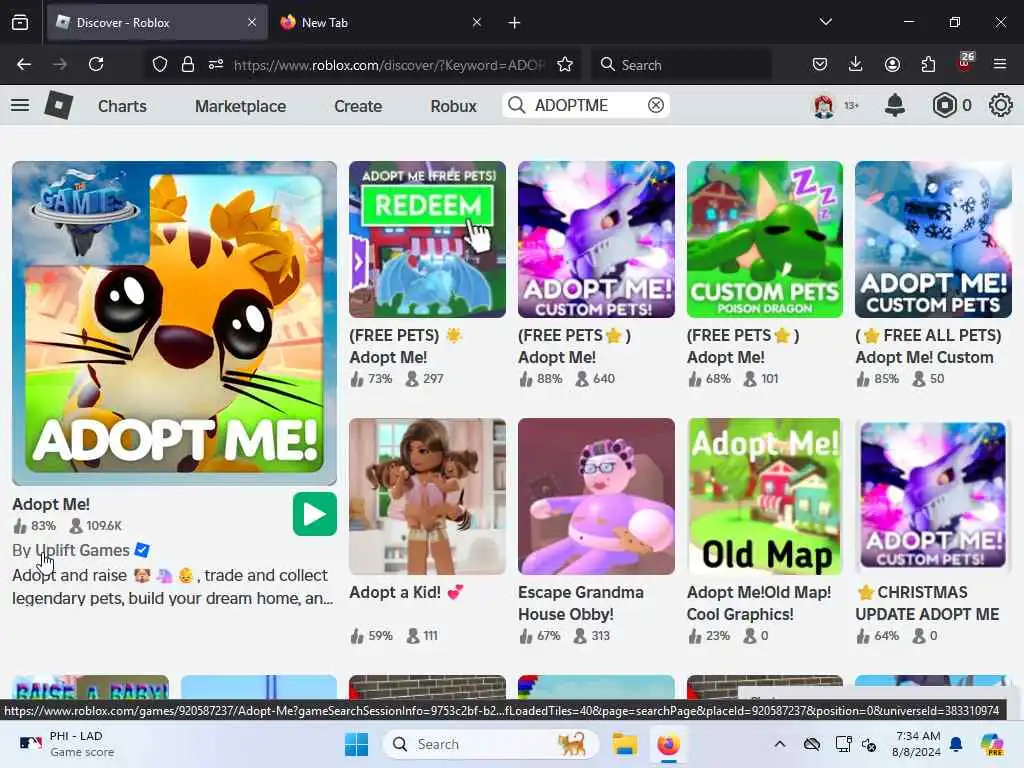Screen dimensions: 1024x768
Task: Open Save to Pocket
Action: pos(820,65)
